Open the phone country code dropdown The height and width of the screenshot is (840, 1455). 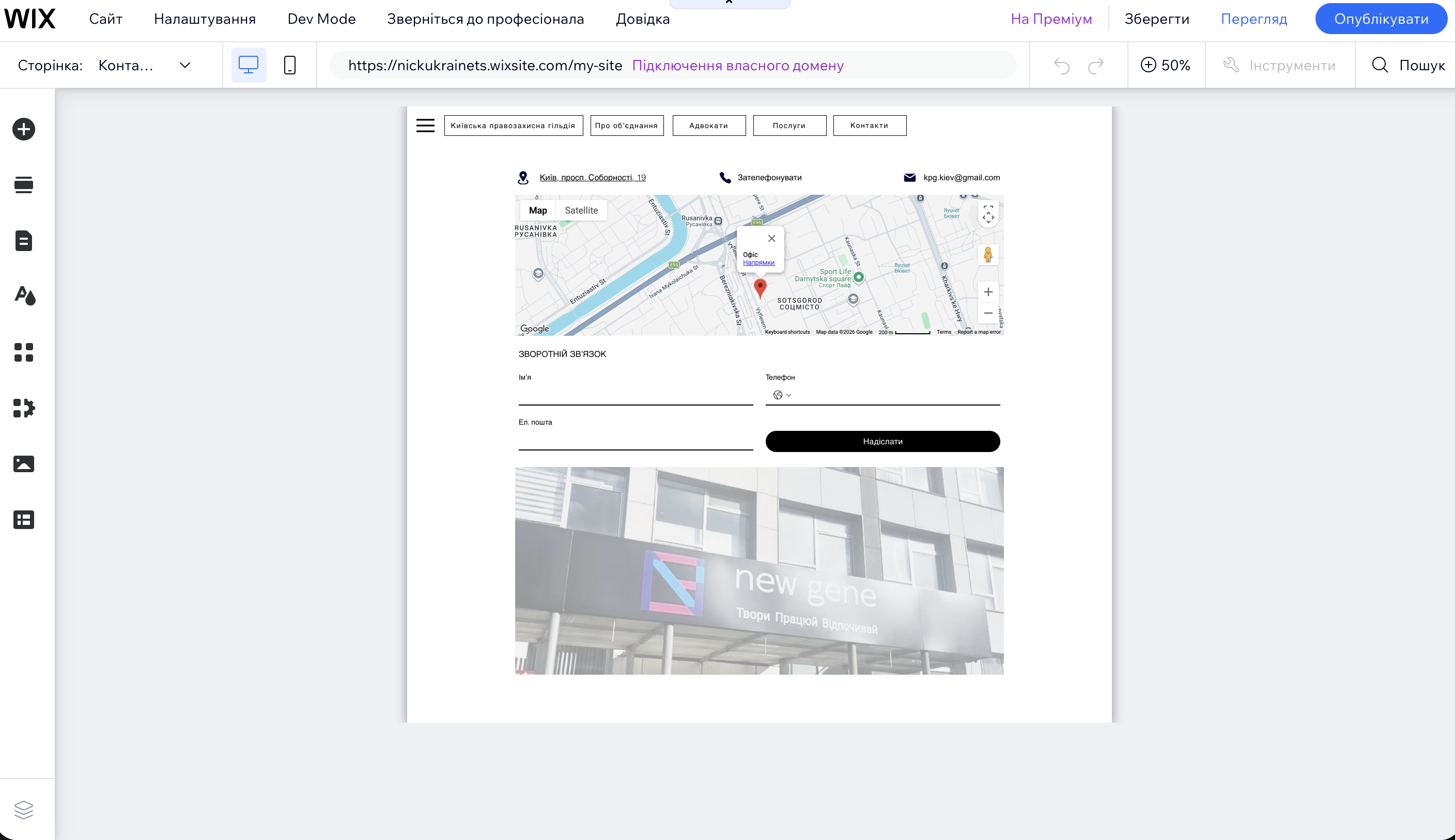[782, 395]
